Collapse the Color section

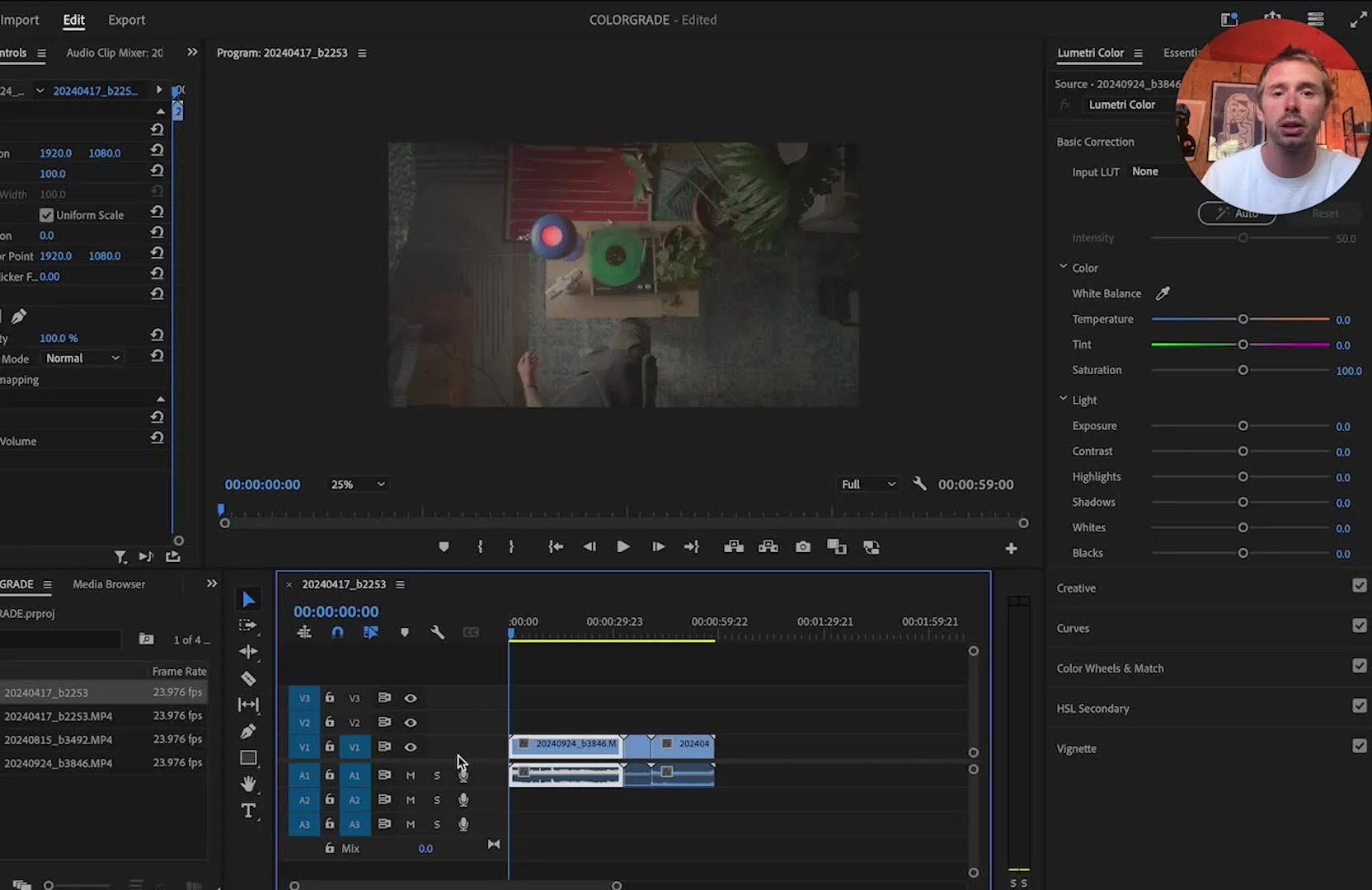1064,267
